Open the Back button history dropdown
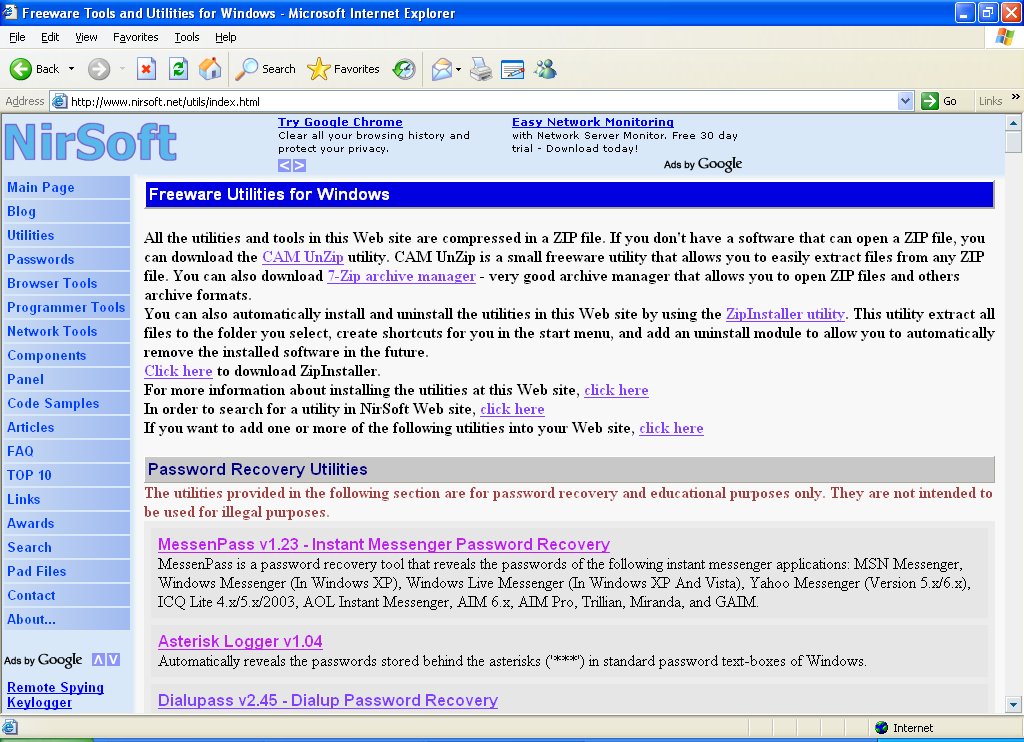The image size is (1024, 742). coord(71,69)
